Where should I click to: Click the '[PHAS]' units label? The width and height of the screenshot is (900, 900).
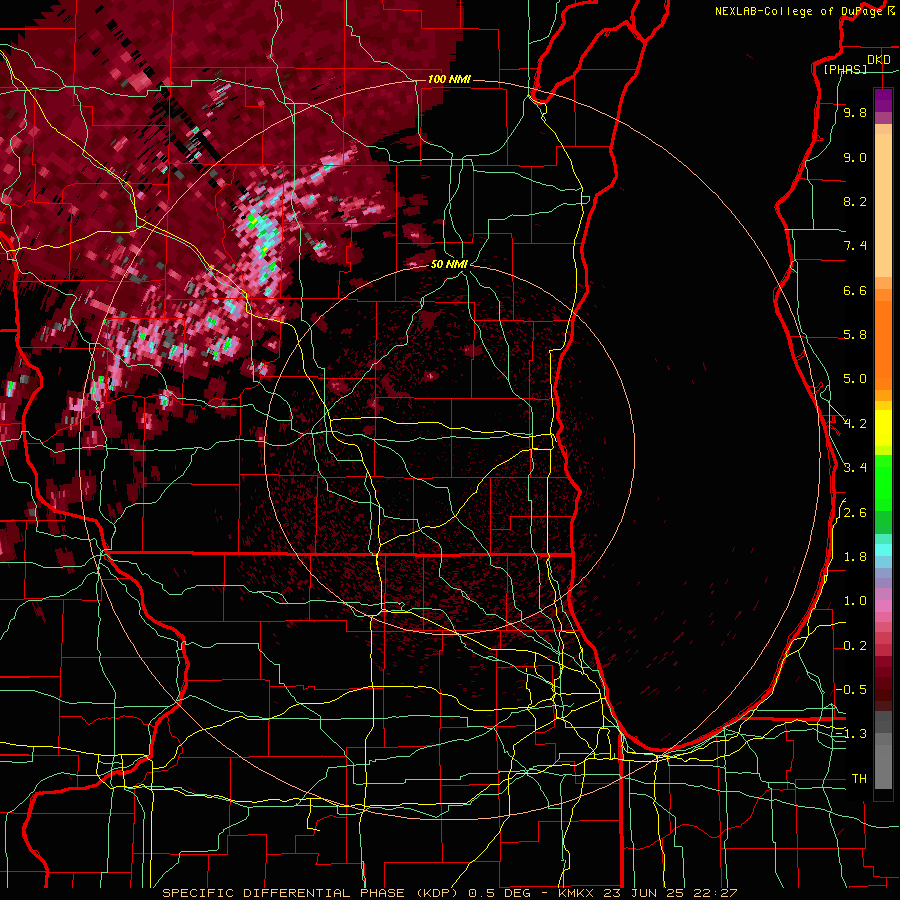pos(845,69)
